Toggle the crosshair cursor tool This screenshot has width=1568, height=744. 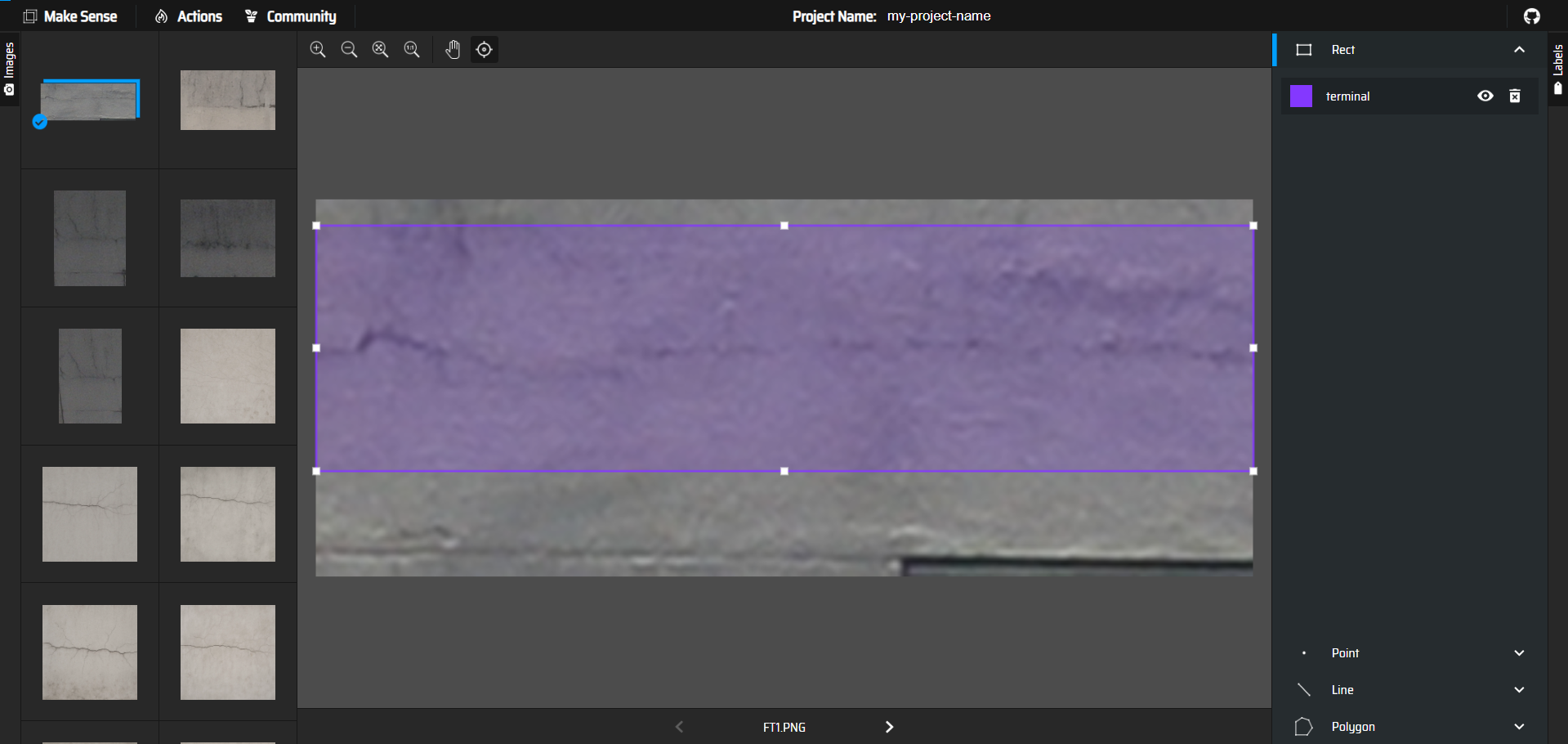click(485, 50)
